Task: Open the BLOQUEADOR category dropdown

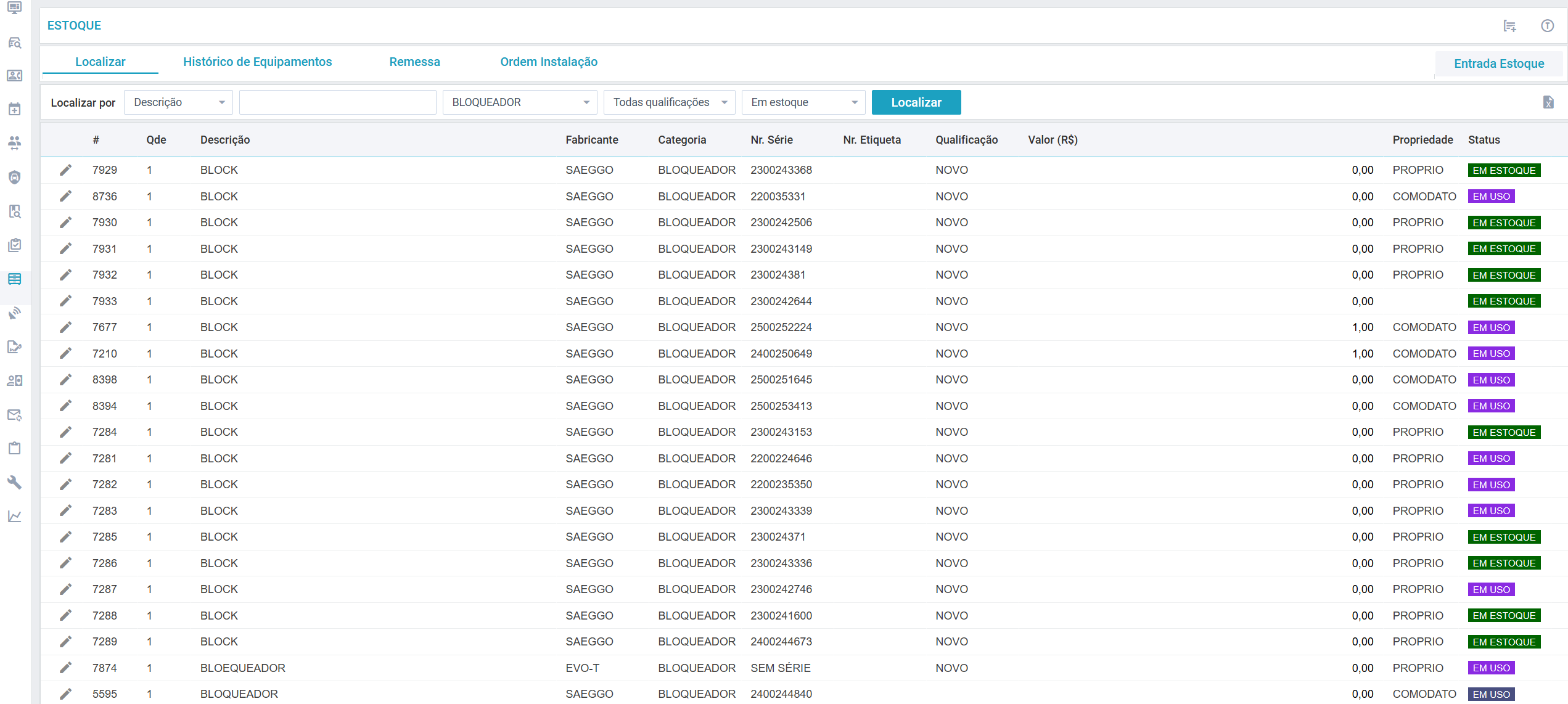Action: point(519,102)
